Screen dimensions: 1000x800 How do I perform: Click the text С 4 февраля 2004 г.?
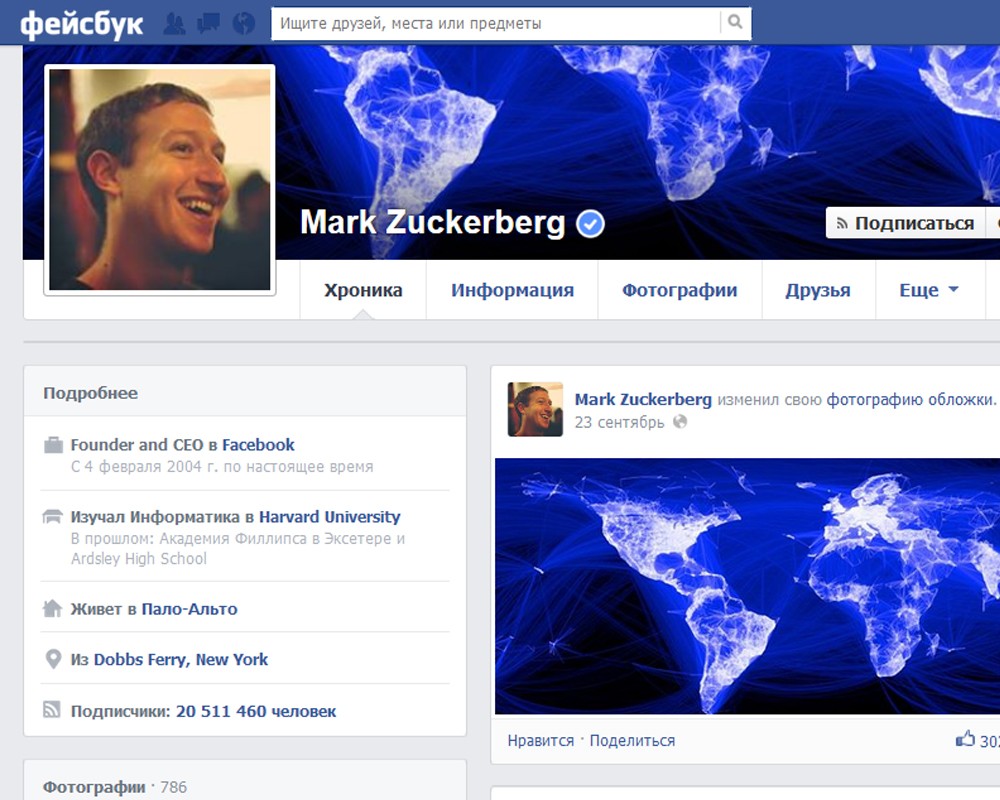coord(145,467)
